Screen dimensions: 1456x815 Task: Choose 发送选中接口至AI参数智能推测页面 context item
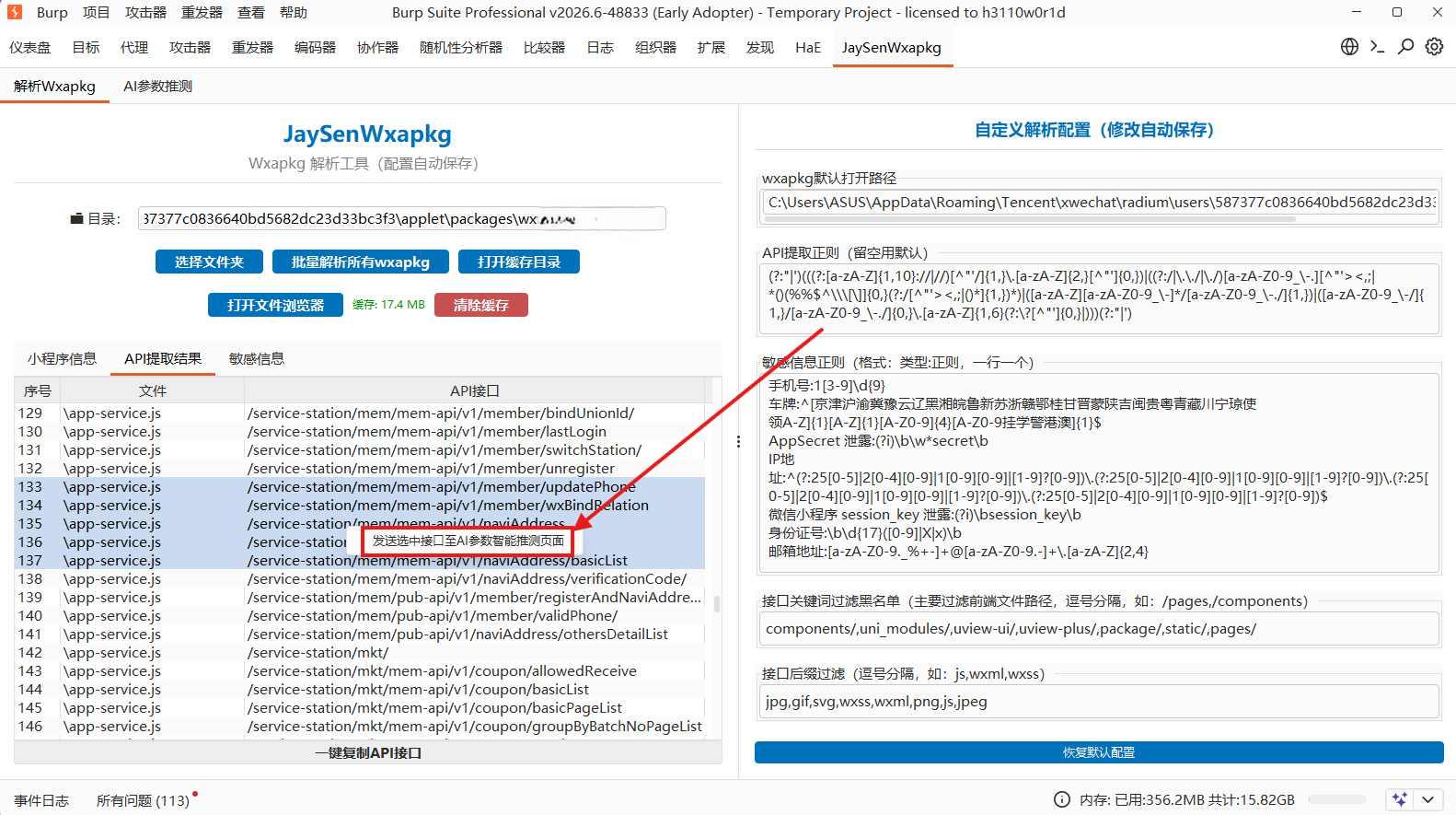[x=468, y=541]
